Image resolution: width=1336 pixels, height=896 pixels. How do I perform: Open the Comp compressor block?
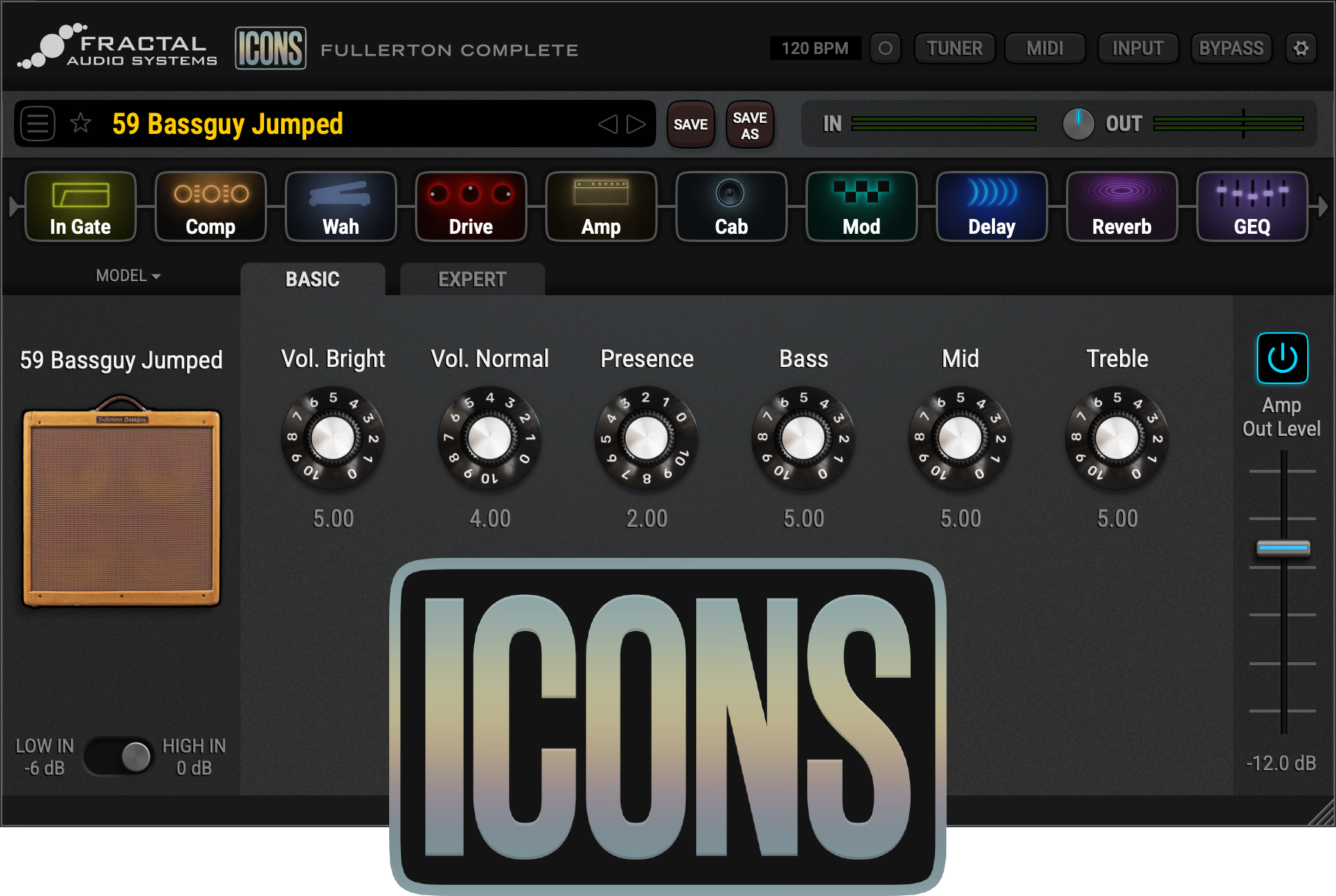point(211,206)
